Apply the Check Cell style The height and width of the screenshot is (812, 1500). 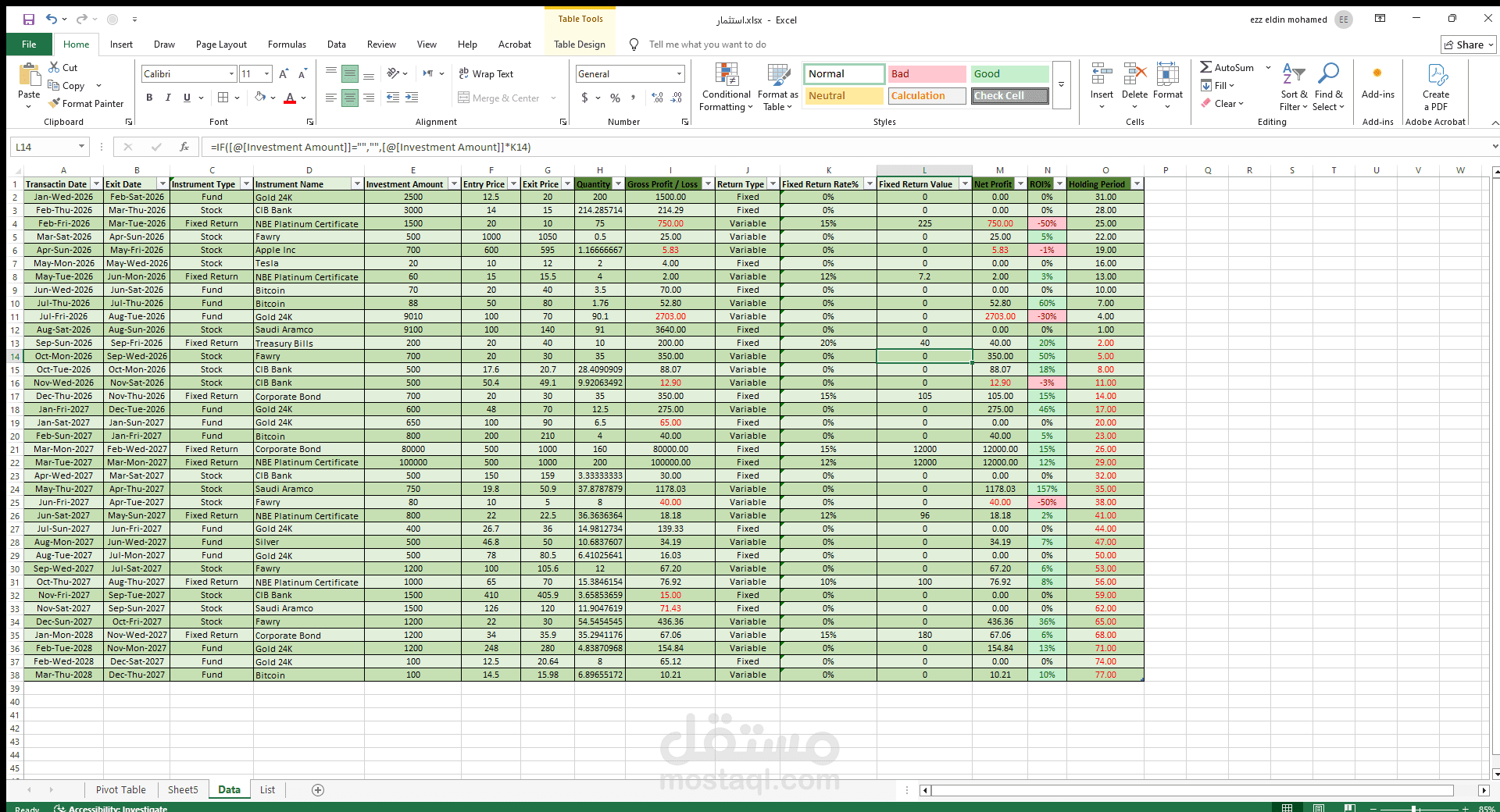pos(1009,96)
